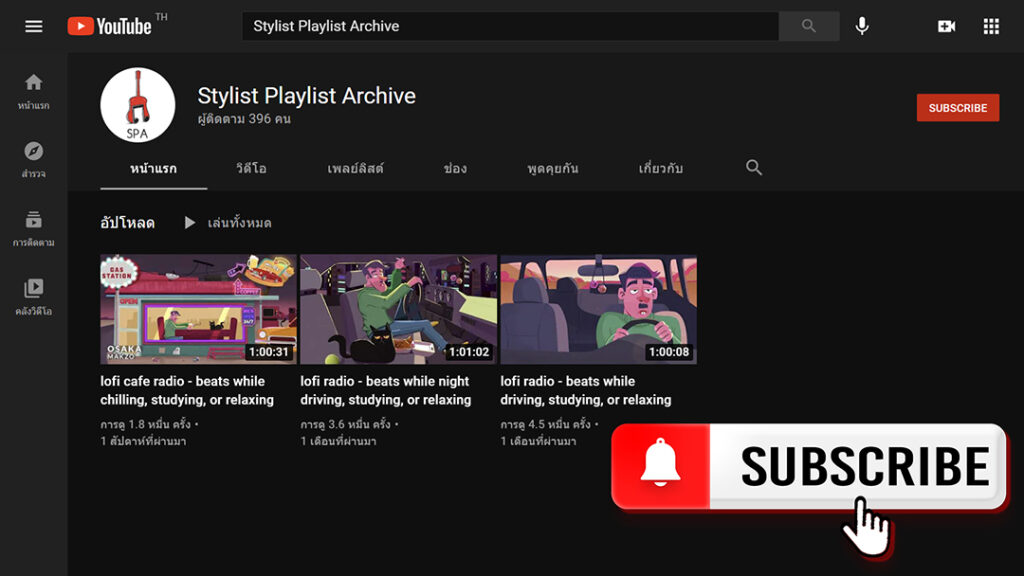The image size is (1024, 576).
Task: Switch to the เพลย์ลิสต์ tab
Action: 355,169
